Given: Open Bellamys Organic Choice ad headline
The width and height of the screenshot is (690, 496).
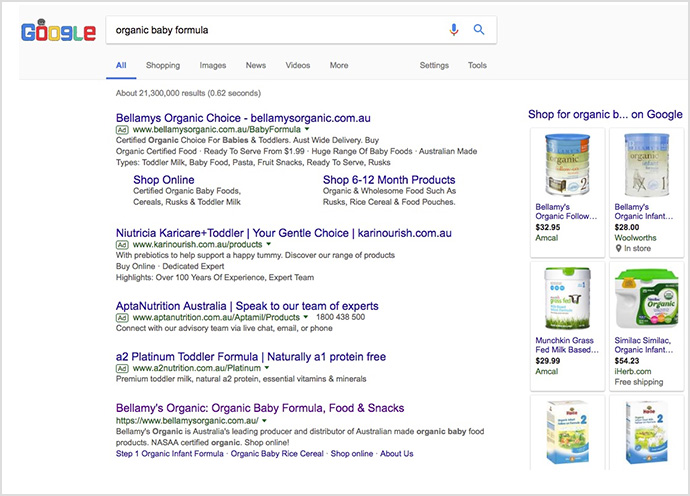Looking at the screenshot, I should point(243,118).
